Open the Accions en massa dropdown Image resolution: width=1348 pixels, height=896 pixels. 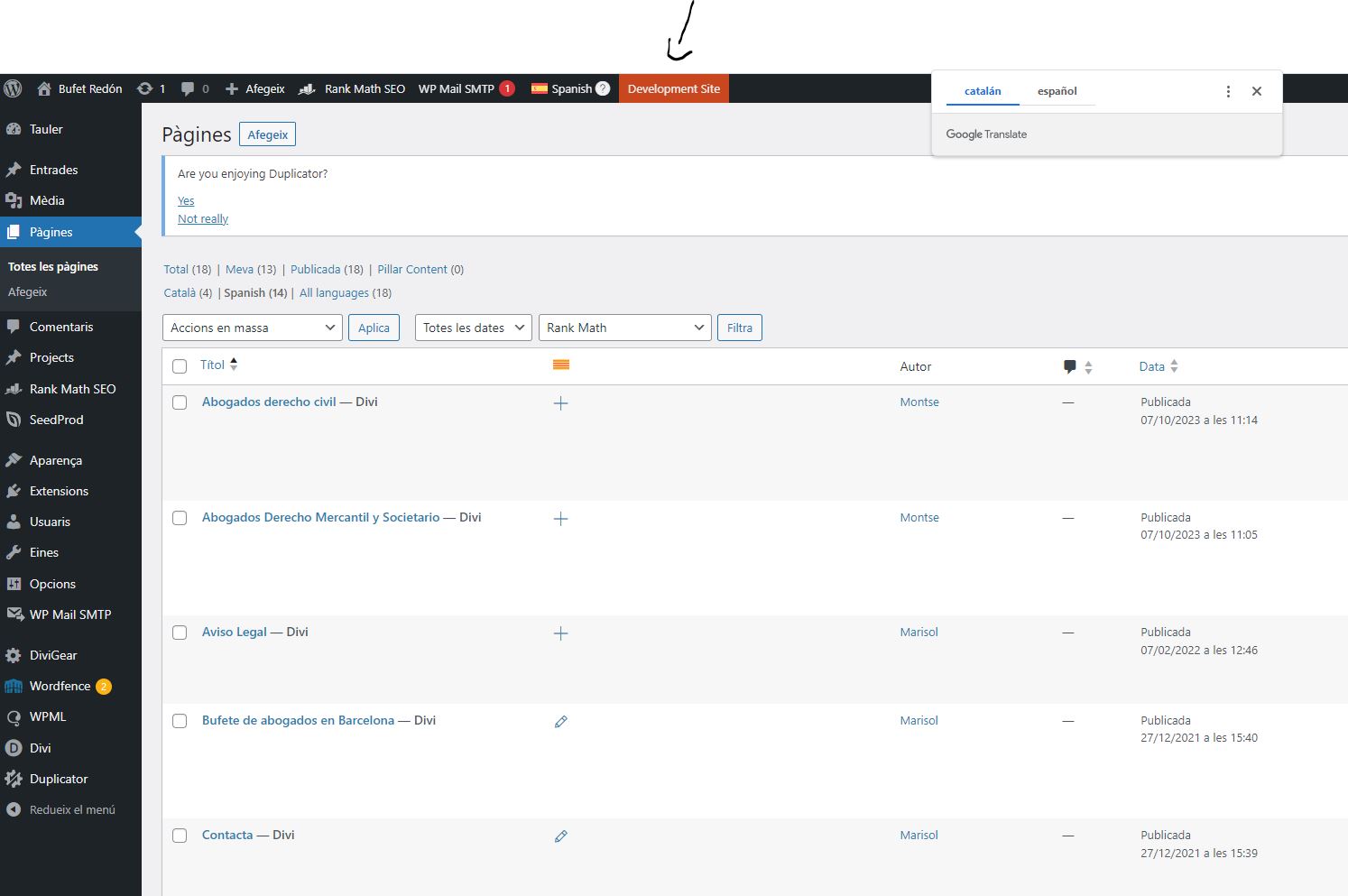(253, 328)
